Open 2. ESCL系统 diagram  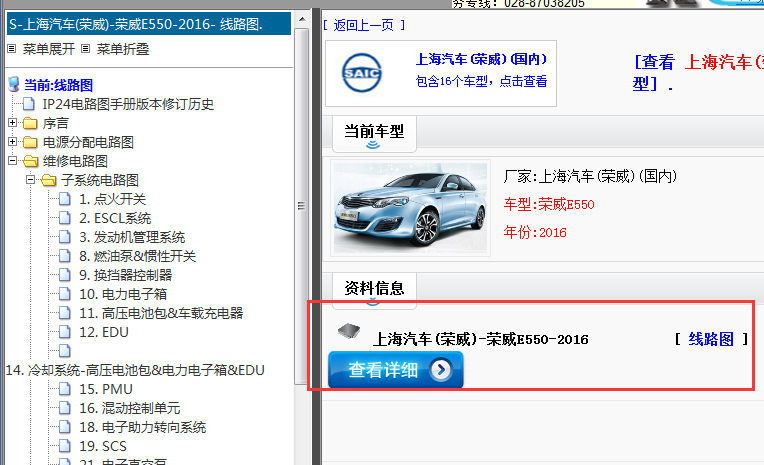click(115, 218)
